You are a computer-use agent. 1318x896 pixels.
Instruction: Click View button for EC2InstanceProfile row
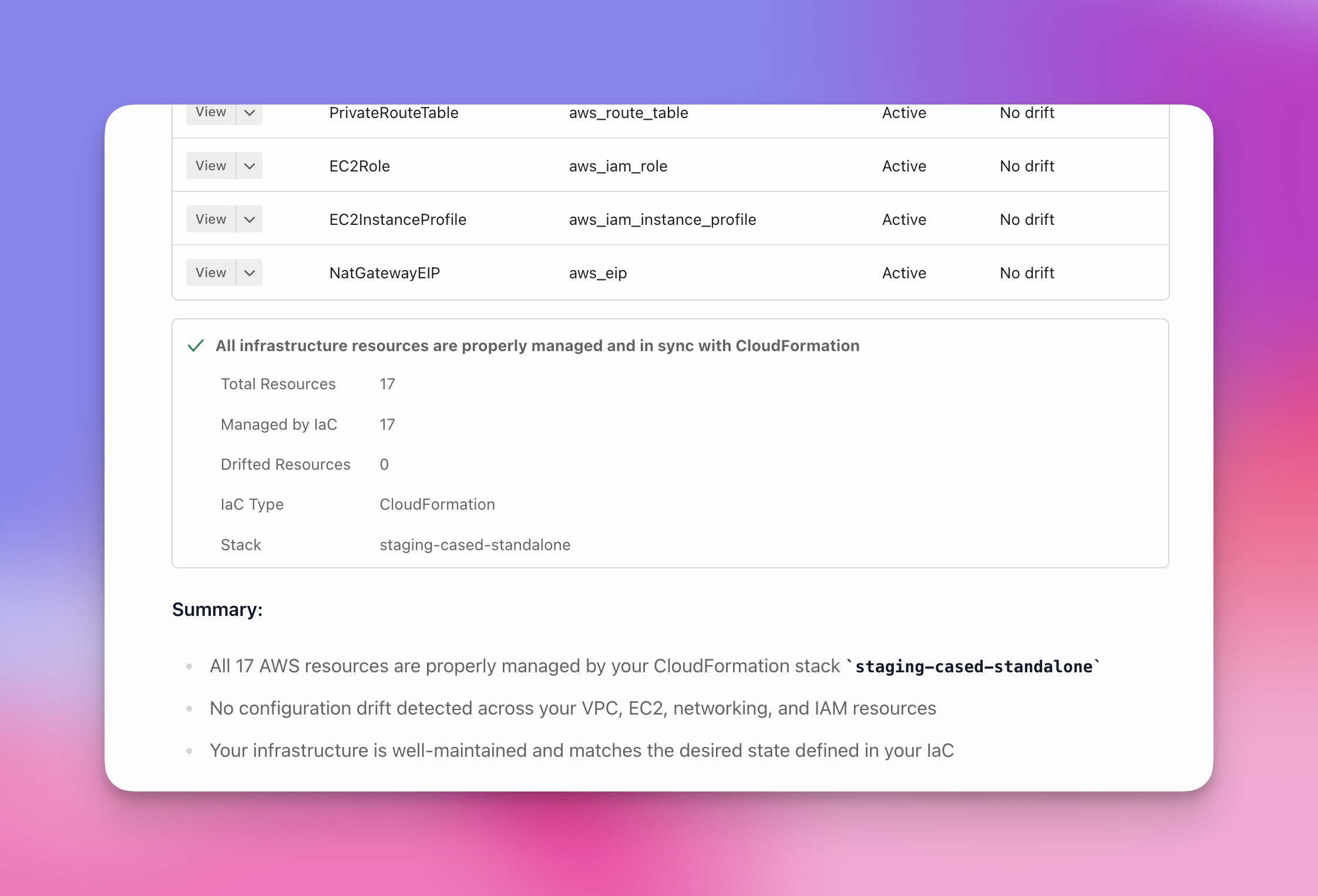point(211,219)
